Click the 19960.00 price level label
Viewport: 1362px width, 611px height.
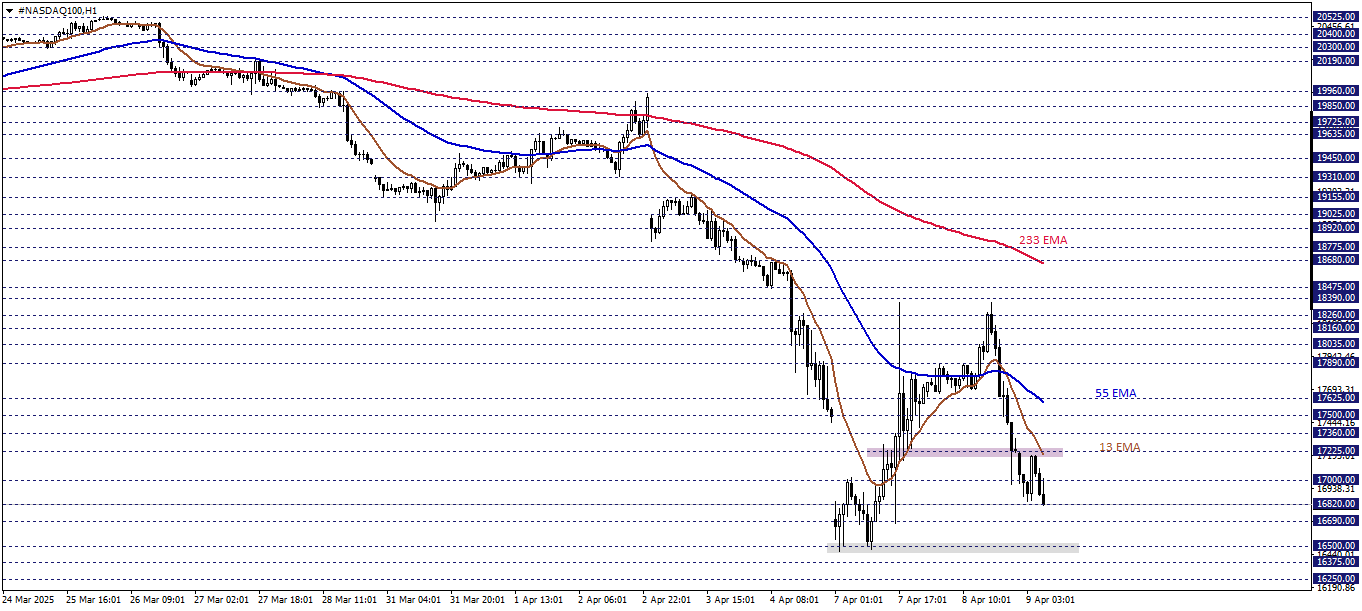pos(1337,91)
